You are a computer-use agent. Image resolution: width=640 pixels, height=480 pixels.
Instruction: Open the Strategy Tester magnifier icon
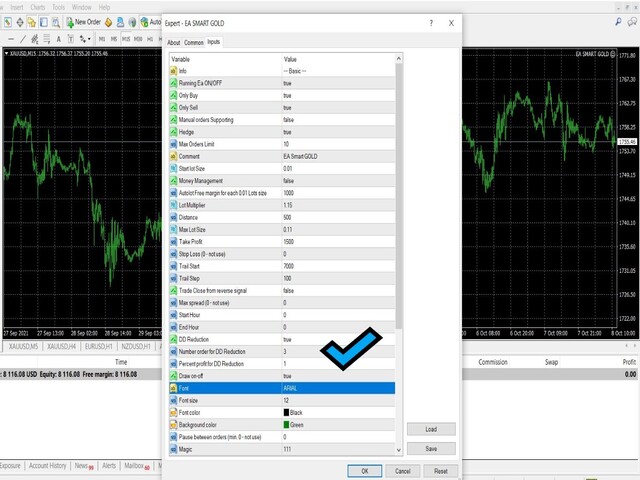[x=56, y=22]
